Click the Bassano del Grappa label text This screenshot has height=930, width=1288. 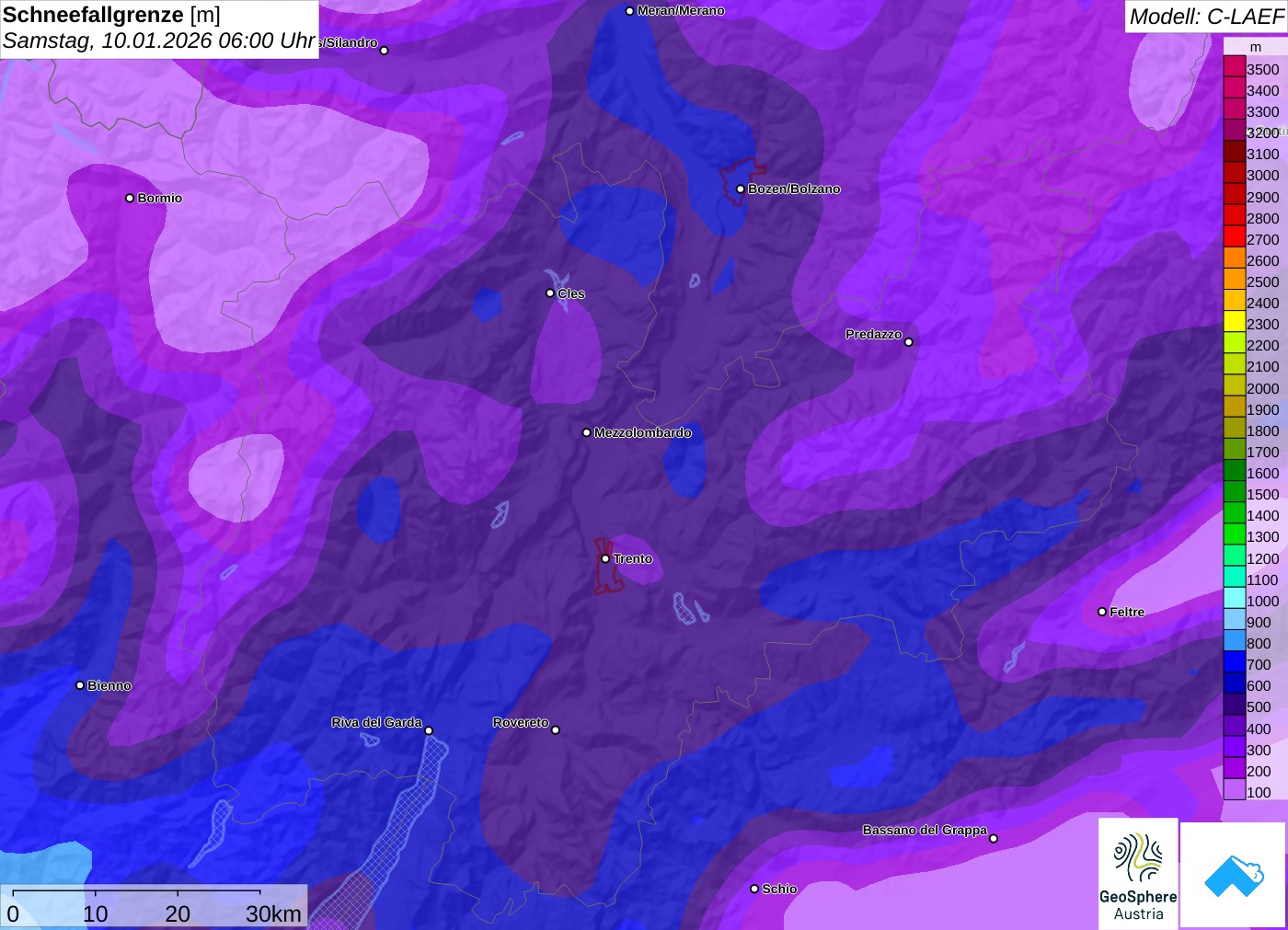tap(925, 831)
